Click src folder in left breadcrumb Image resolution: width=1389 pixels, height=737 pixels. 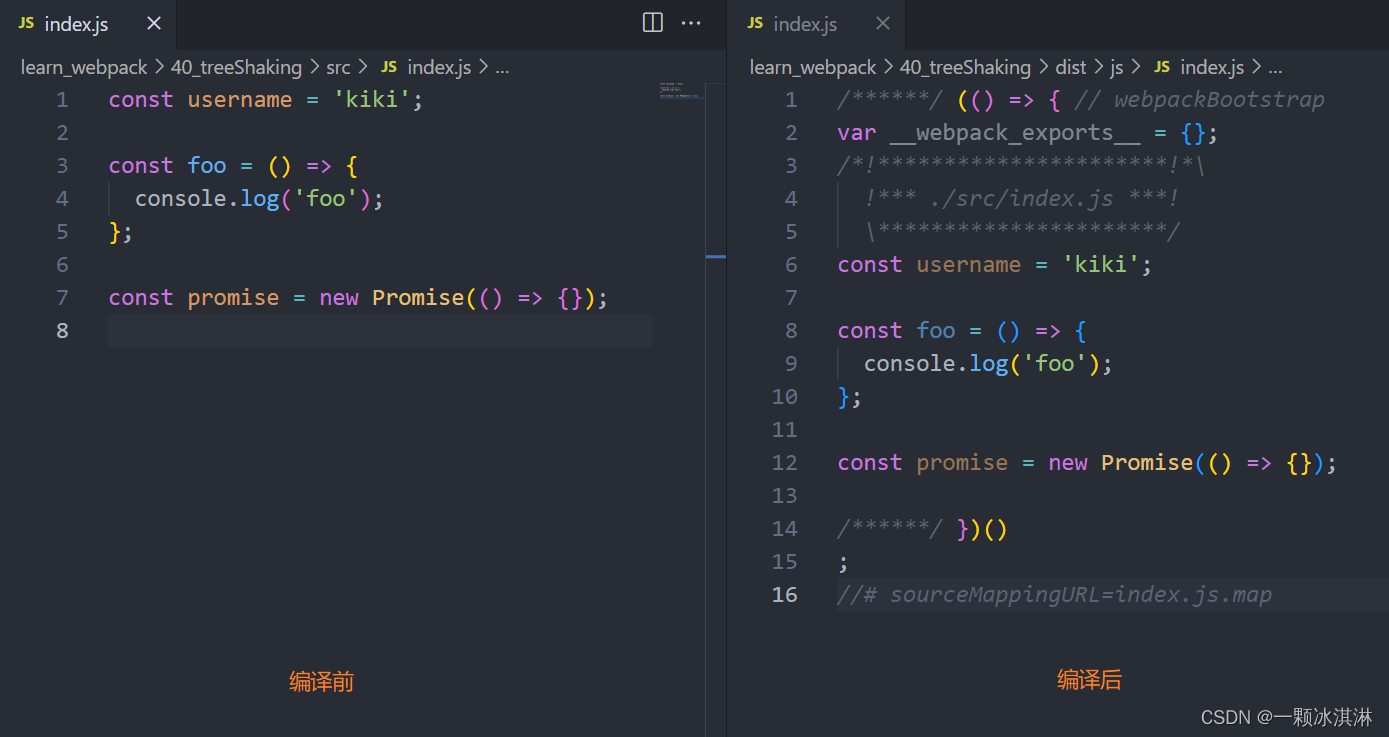(x=338, y=67)
